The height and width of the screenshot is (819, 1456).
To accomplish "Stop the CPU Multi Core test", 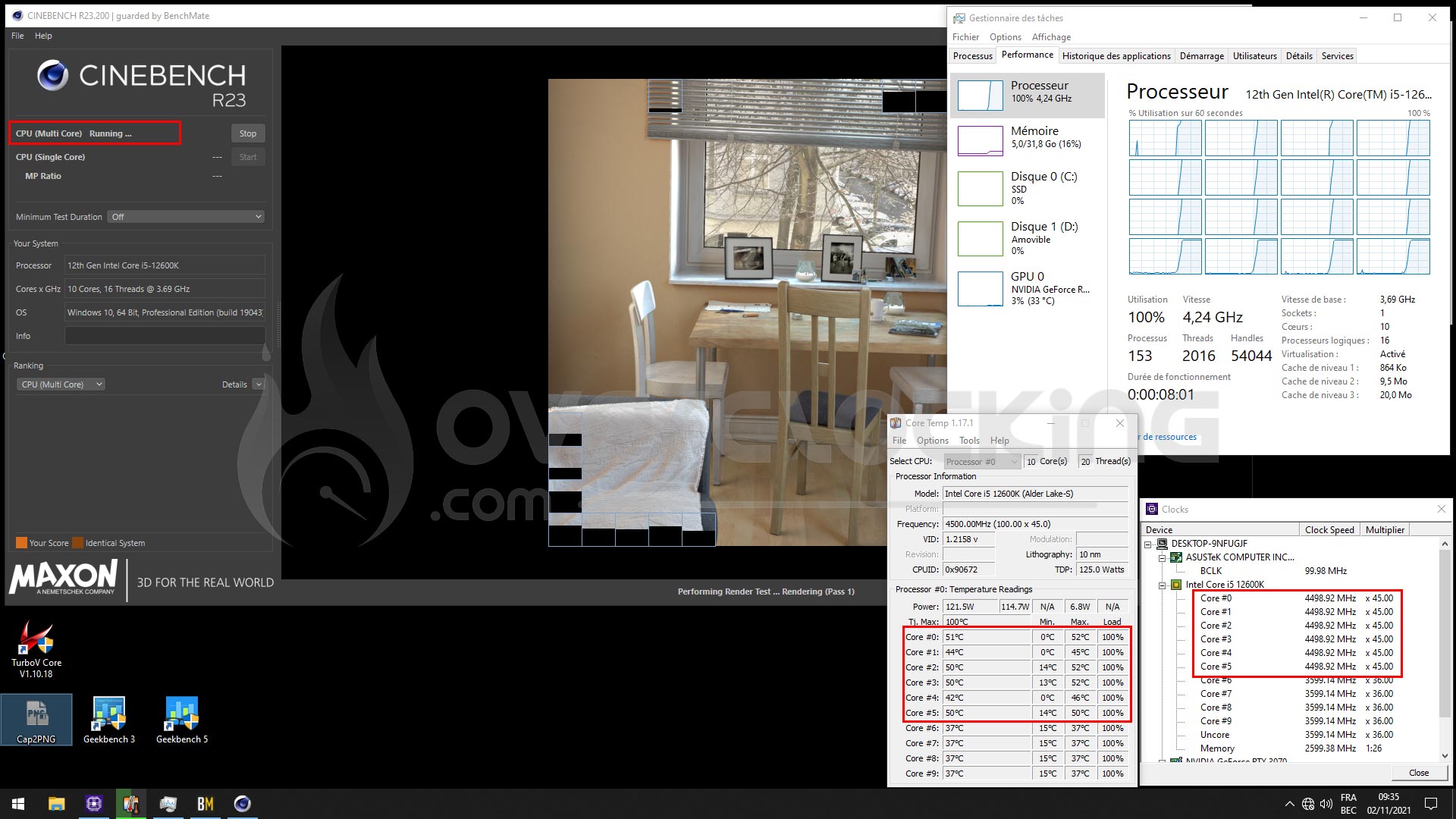I will tap(248, 133).
